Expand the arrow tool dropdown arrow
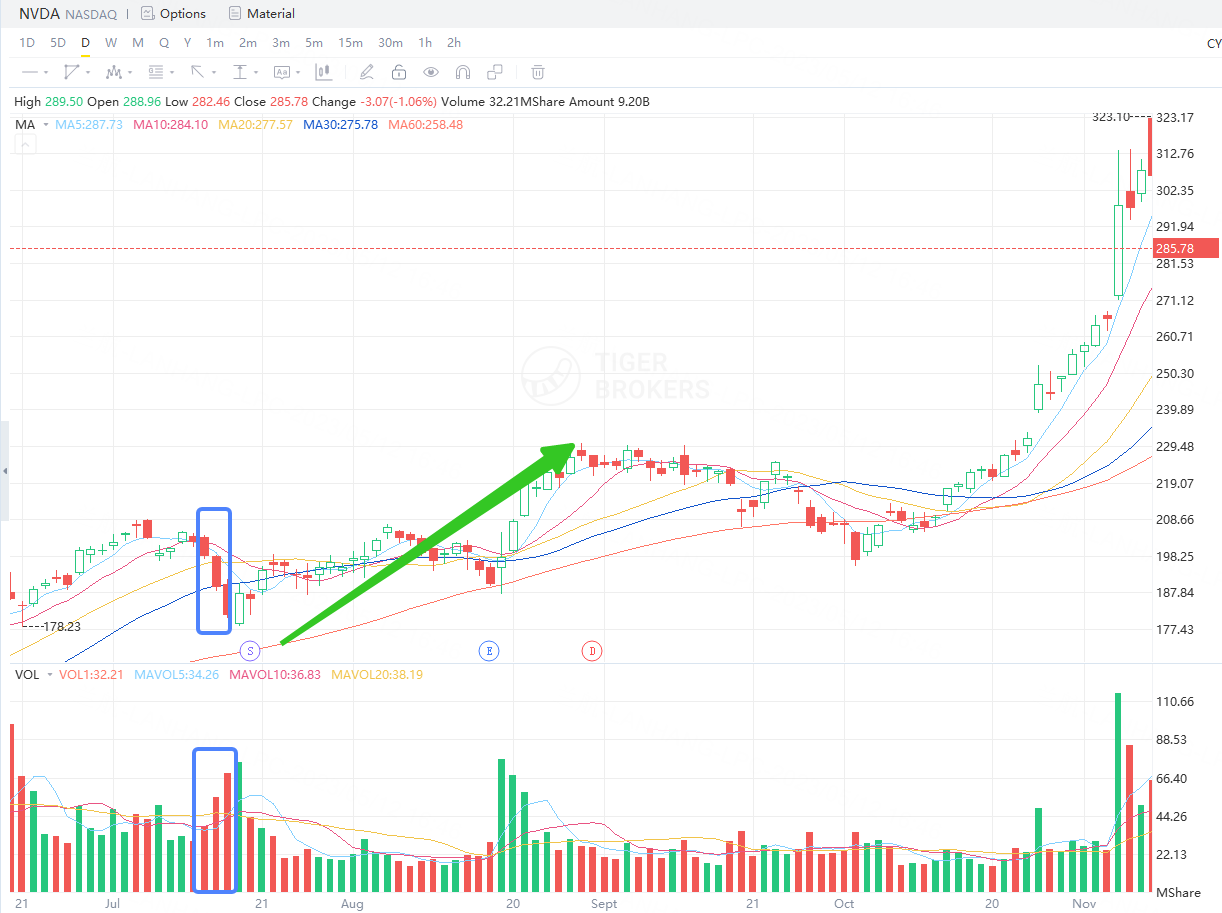1222x913 pixels. (x=214, y=73)
